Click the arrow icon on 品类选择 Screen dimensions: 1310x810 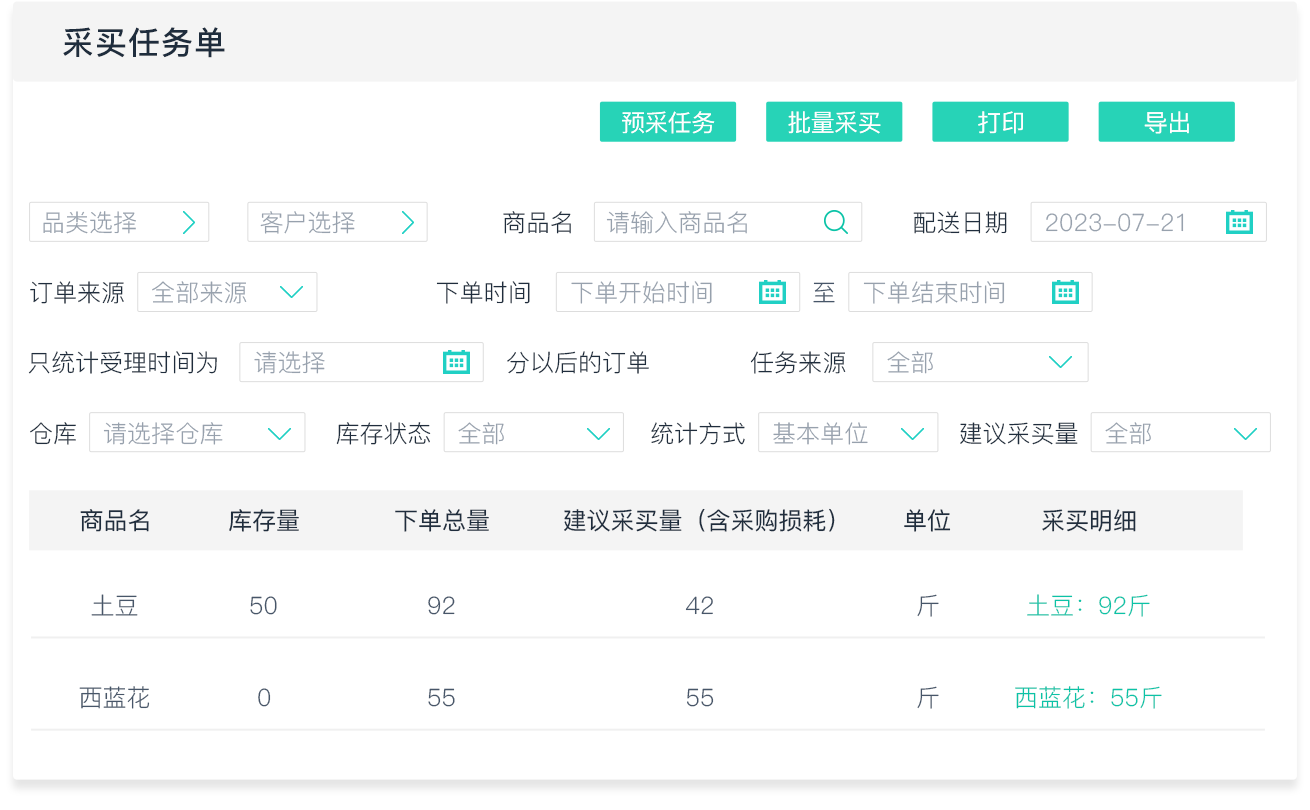pyautogui.click(x=189, y=222)
